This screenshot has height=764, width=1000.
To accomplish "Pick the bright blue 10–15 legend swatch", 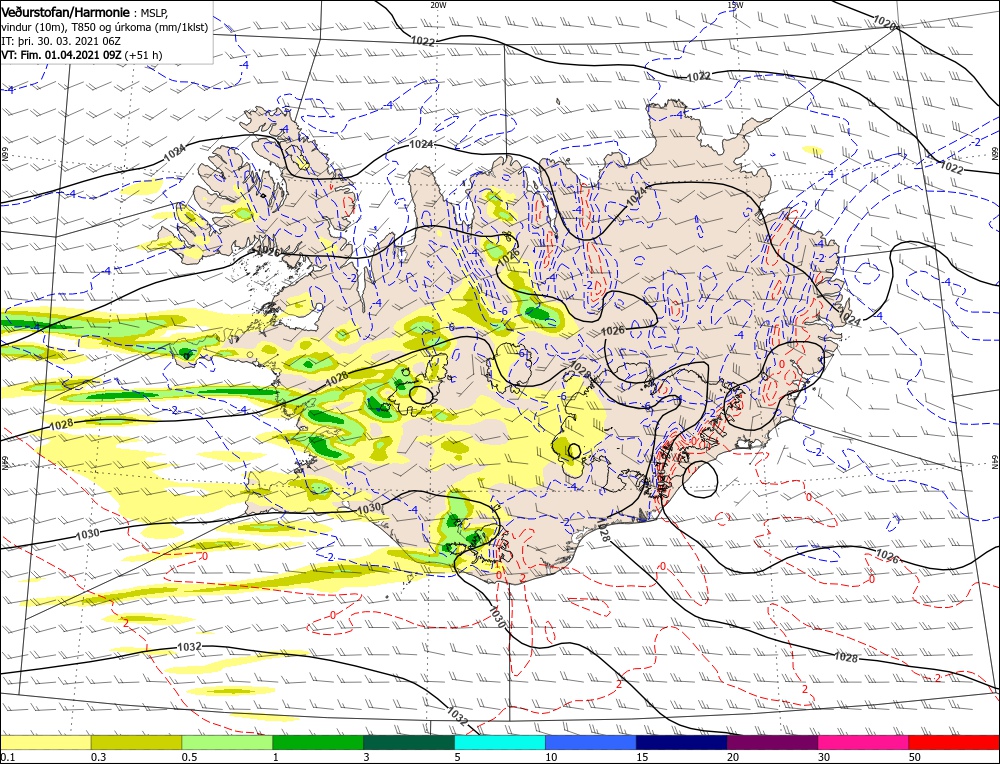I will tap(591, 742).
